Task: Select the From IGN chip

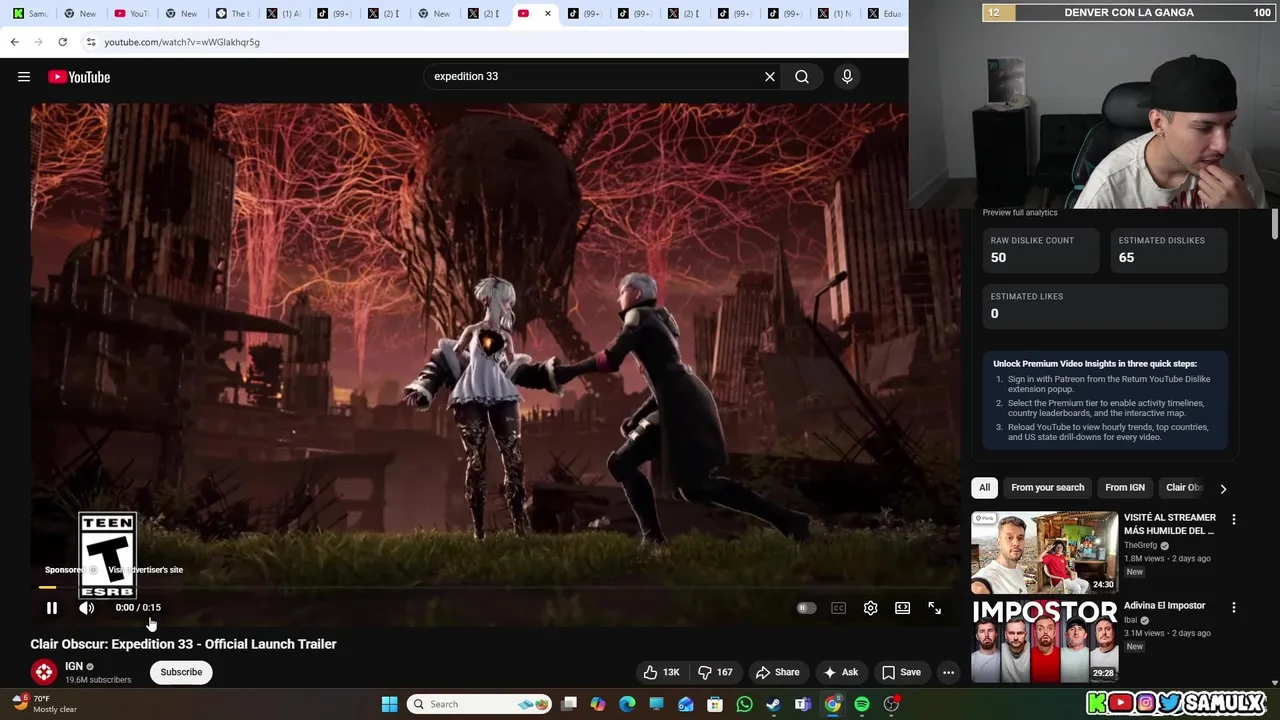Action: (x=1125, y=488)
